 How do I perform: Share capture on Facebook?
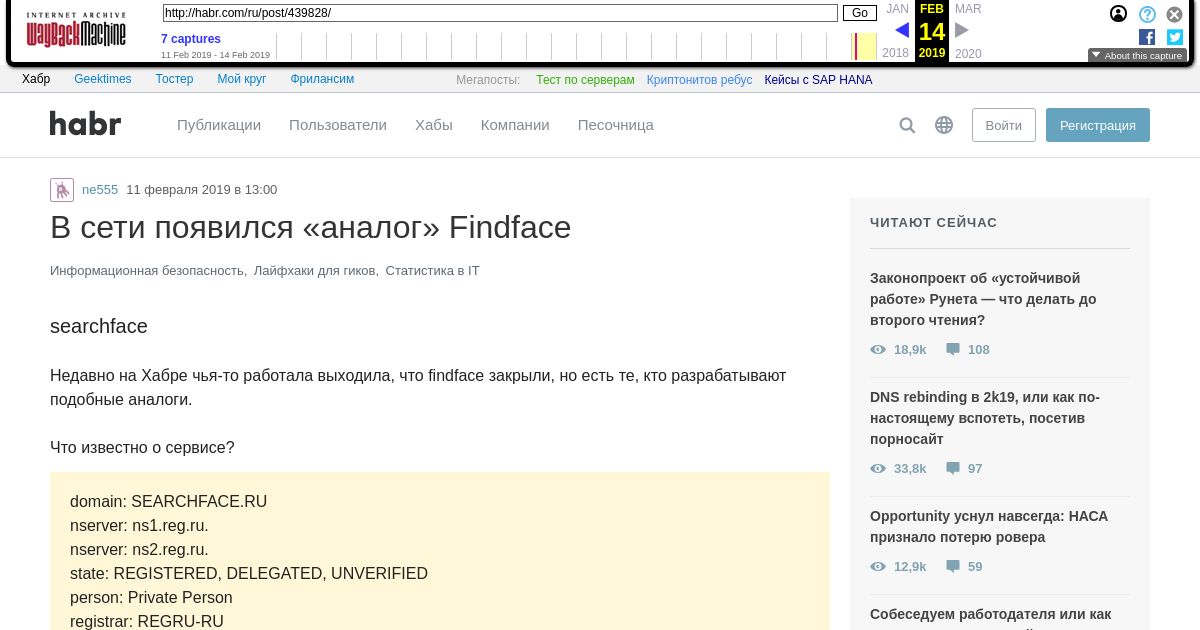click(1147, 37)
